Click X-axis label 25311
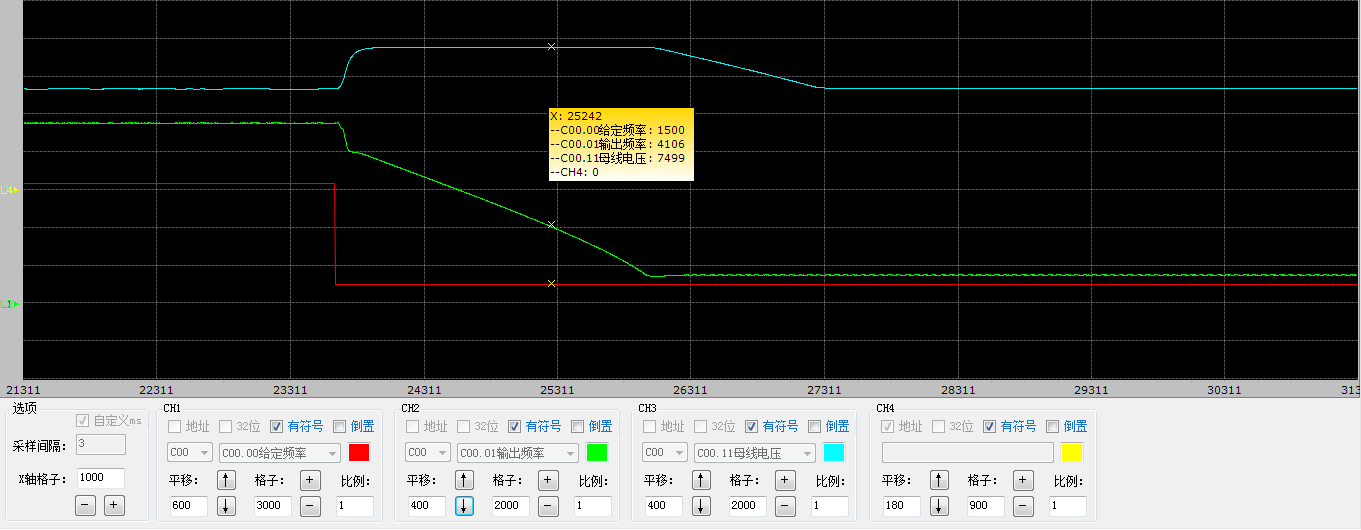 click(557, 390)
